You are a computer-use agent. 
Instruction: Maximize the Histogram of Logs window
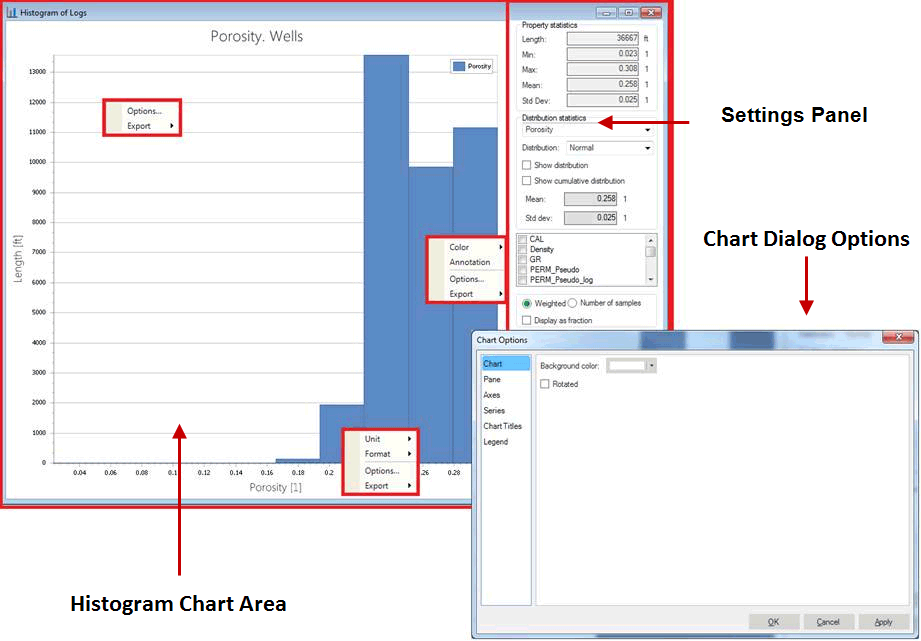click(x=628, y=12)
